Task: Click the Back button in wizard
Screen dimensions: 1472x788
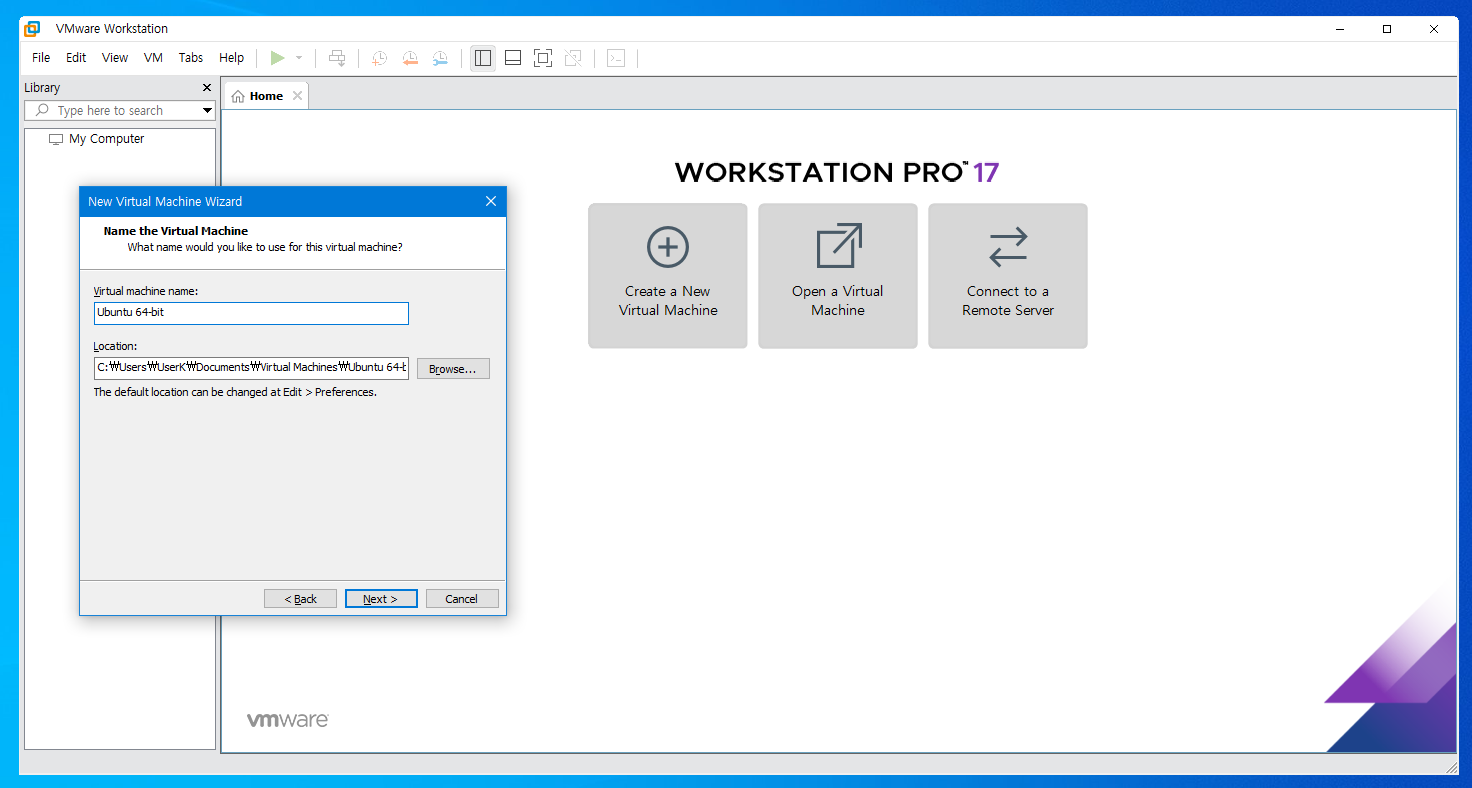Action: (300, 599)
